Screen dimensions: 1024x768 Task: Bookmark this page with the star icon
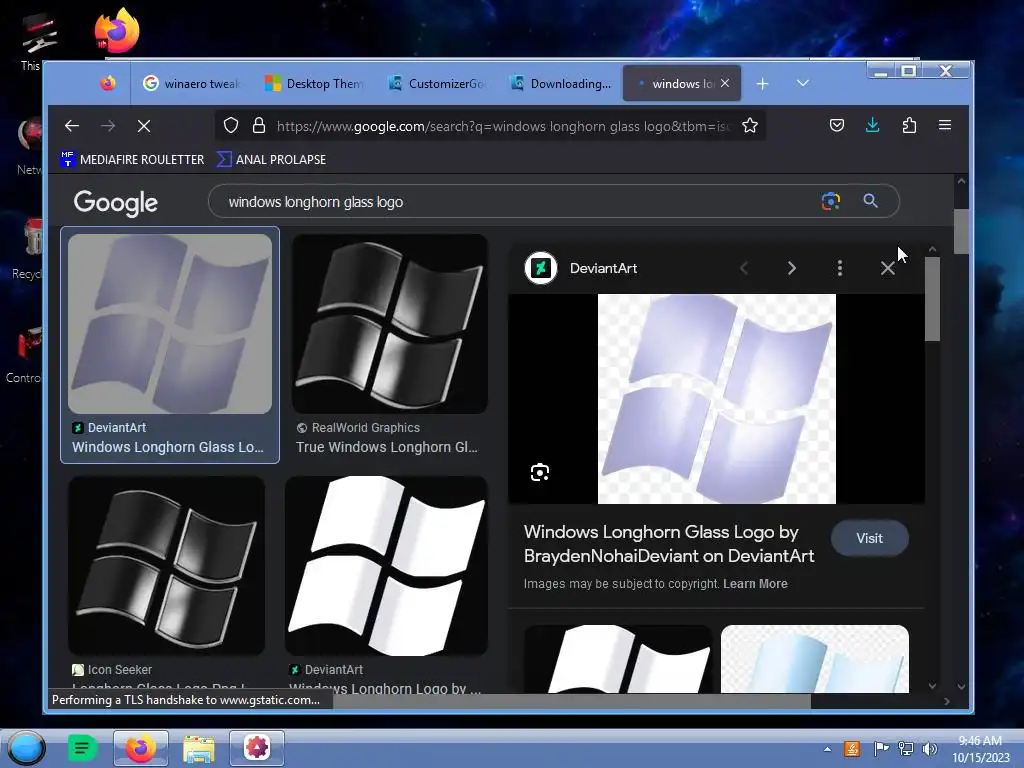(750, 125)
